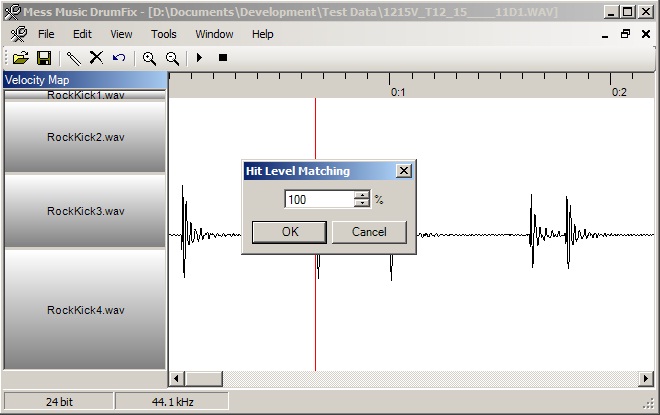This screenshot has height=415, width=660.
Task: Click the Open file folder icon
Action: 20,58
